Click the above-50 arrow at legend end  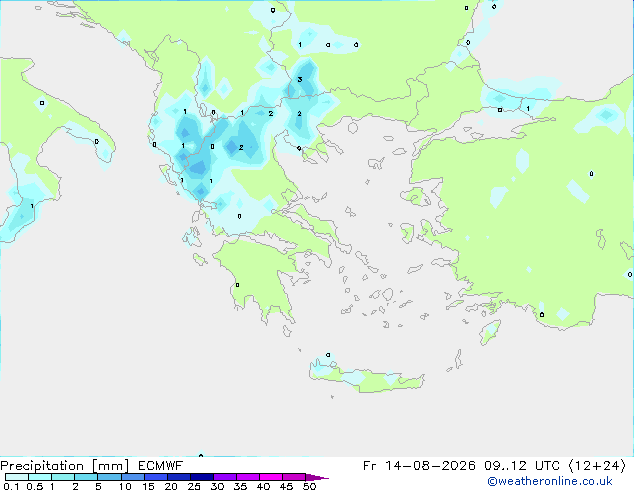316,477
